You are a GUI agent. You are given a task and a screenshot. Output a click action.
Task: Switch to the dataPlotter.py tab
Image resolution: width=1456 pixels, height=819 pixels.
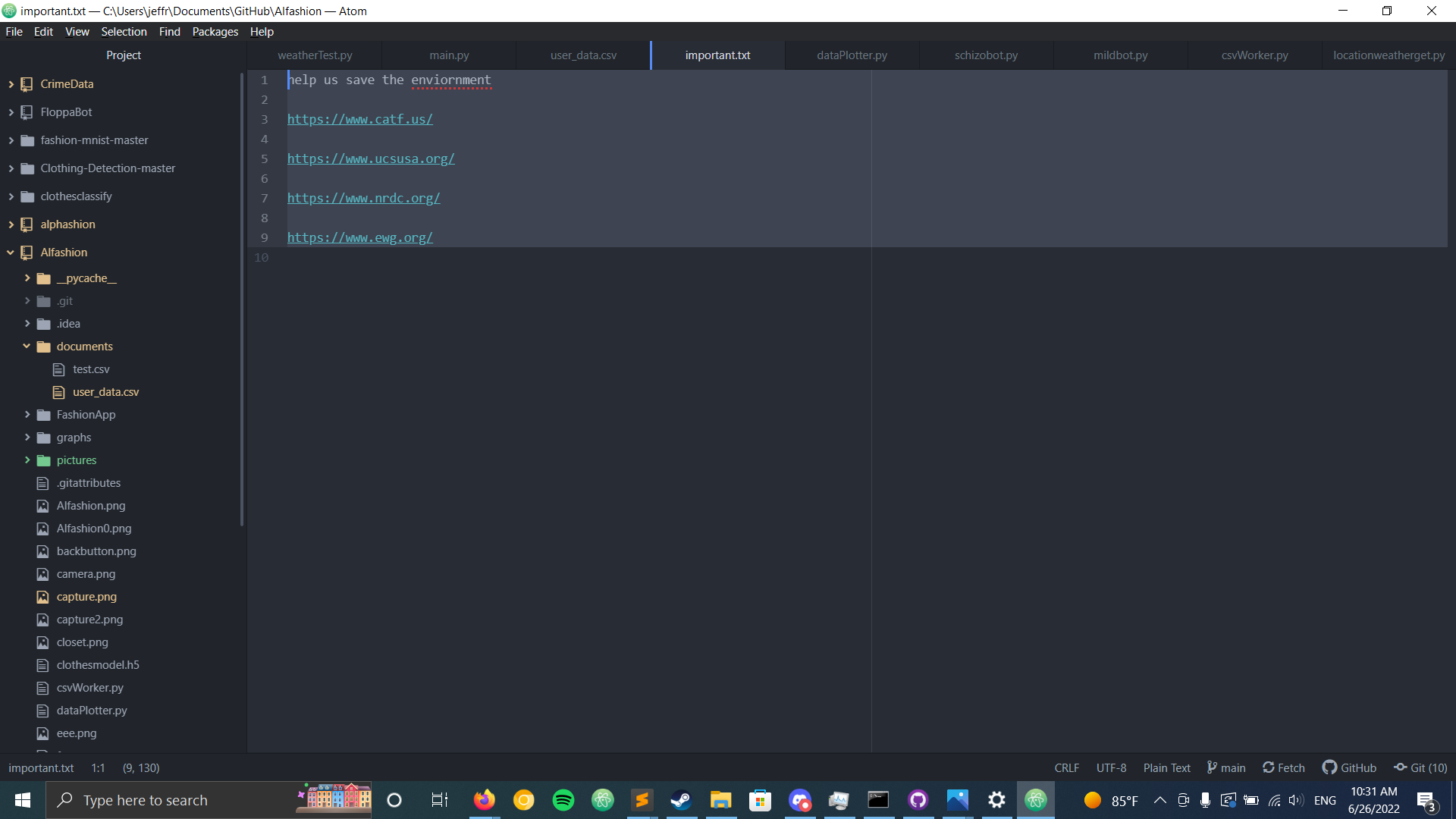(852, 55)
